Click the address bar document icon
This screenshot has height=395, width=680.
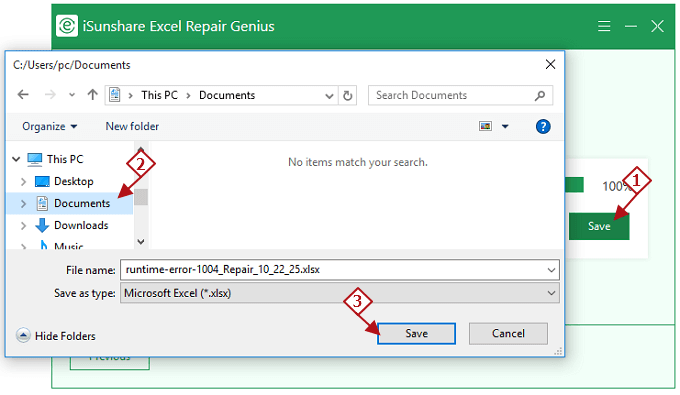pyautogui.click(x=114, y=95)
